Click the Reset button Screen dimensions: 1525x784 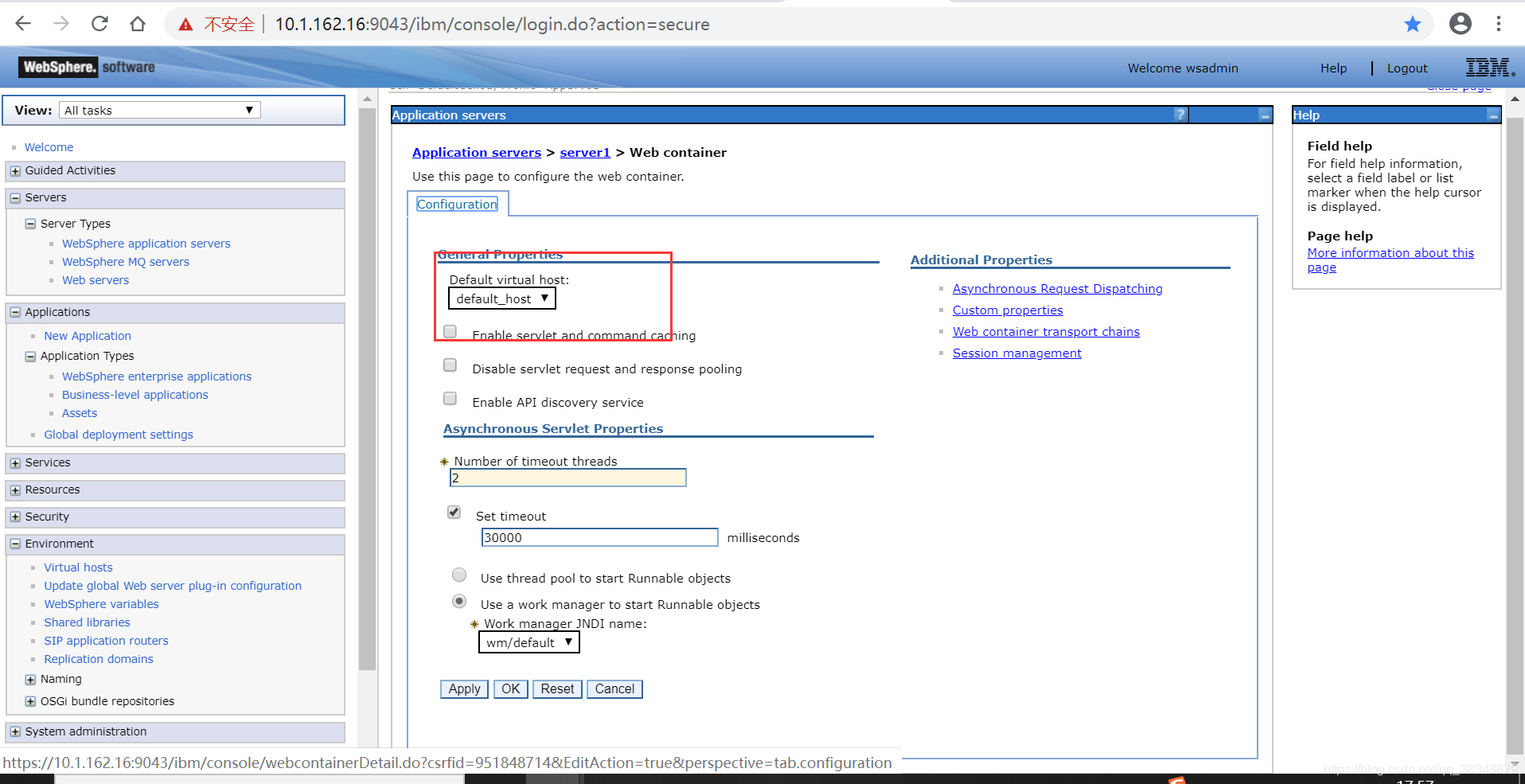557,689
